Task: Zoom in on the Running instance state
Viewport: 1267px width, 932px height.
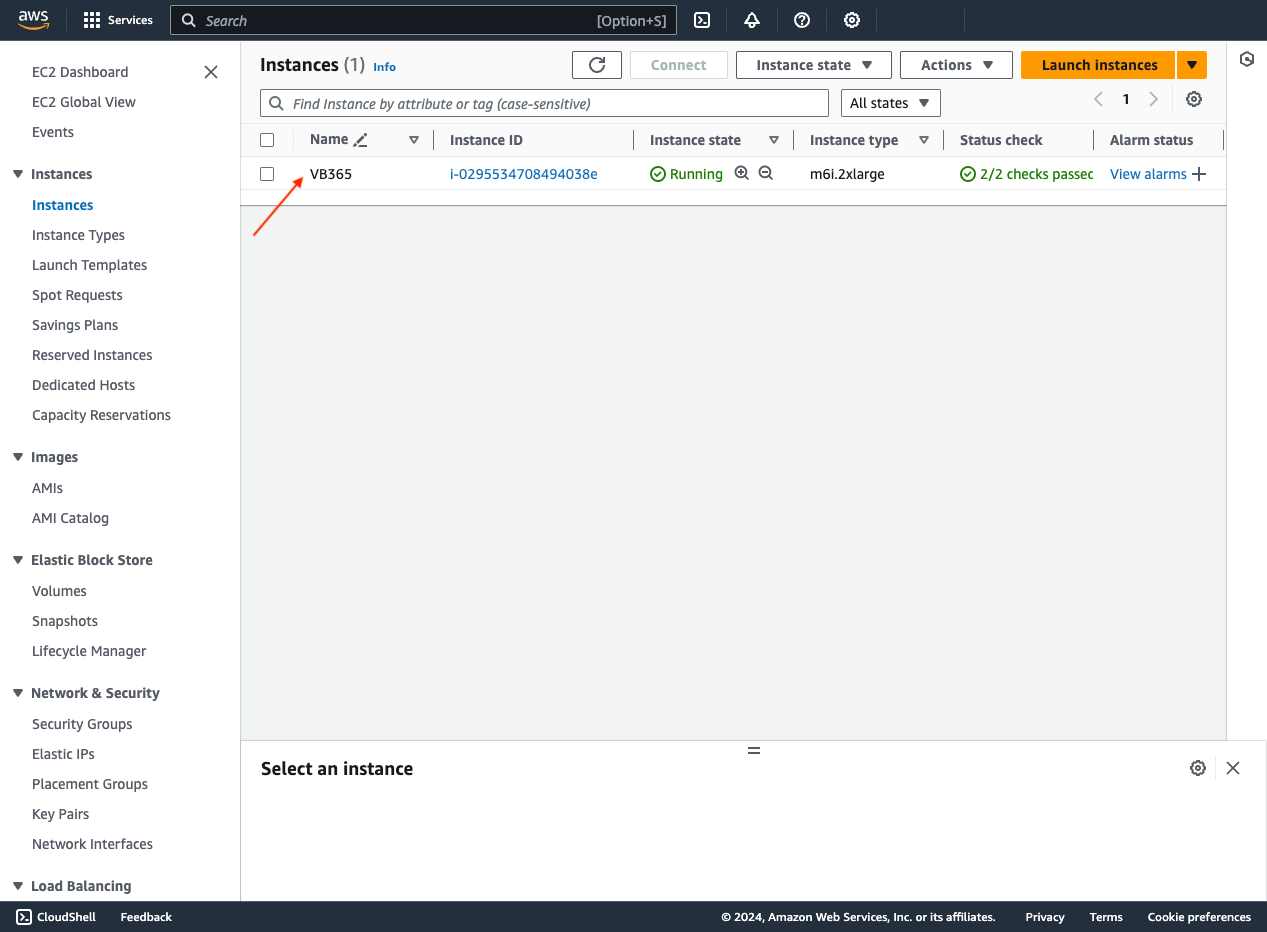Action: pyautogui.click(x=742, y=172)
